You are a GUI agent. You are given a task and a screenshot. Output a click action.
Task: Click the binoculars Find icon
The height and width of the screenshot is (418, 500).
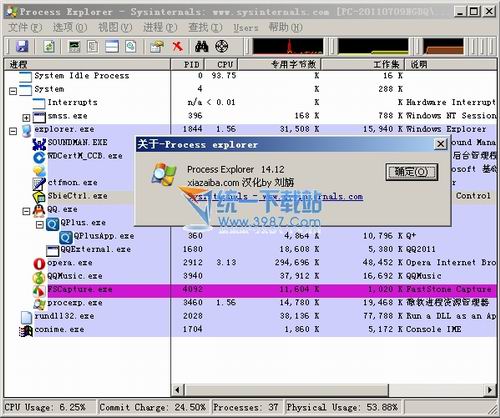201,46
